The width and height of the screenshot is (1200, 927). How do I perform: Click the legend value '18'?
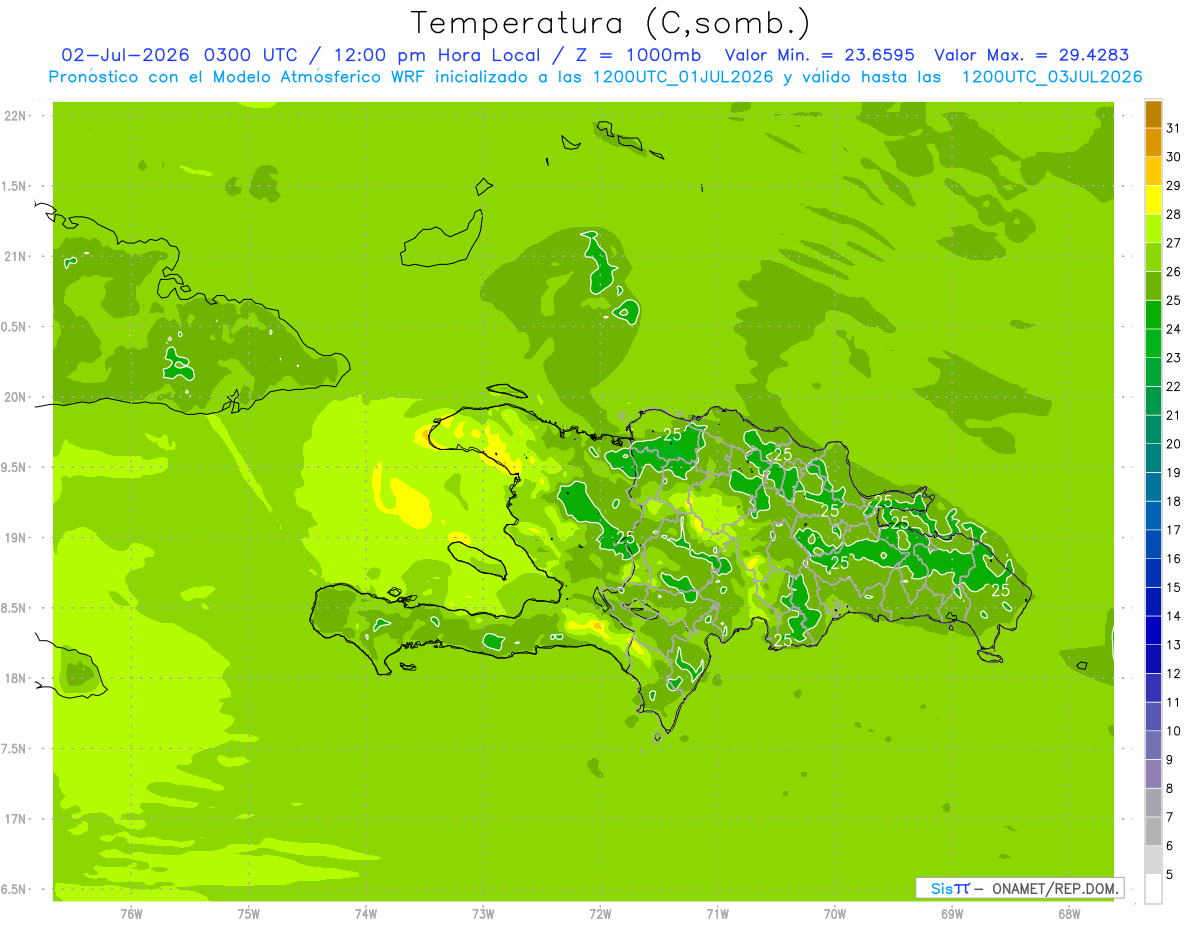click(1173, 501)
